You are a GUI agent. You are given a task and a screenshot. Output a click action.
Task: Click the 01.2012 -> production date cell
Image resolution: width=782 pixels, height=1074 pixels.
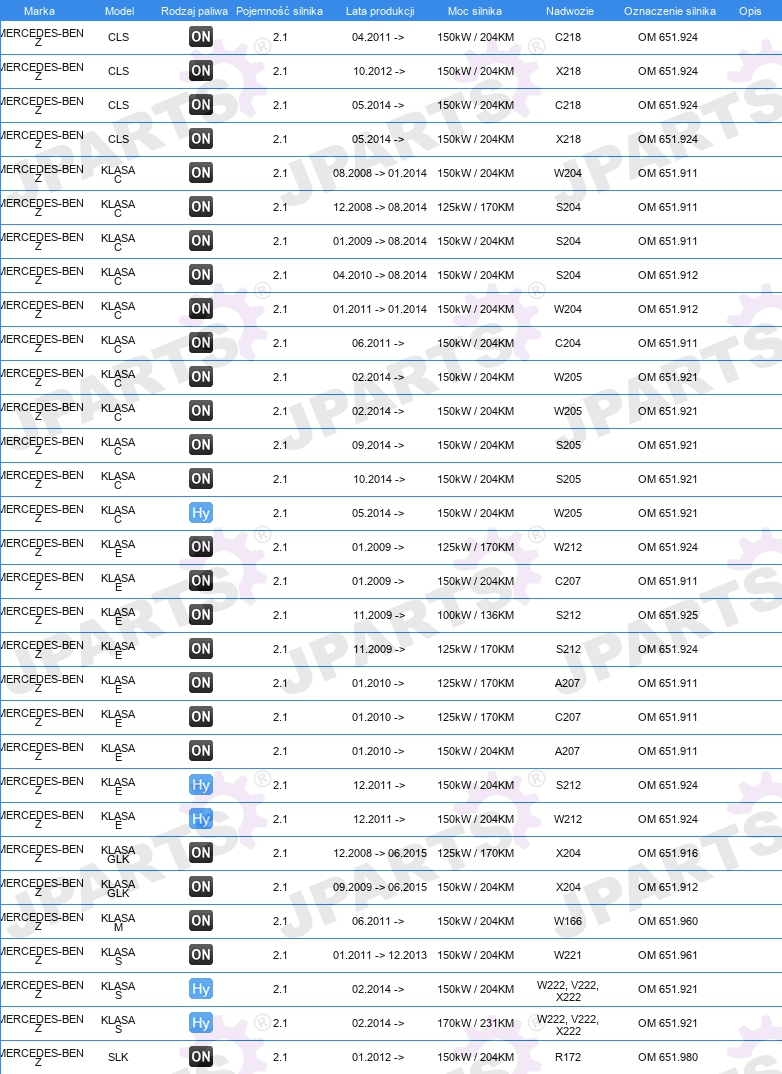click(x=378, y=1057)
